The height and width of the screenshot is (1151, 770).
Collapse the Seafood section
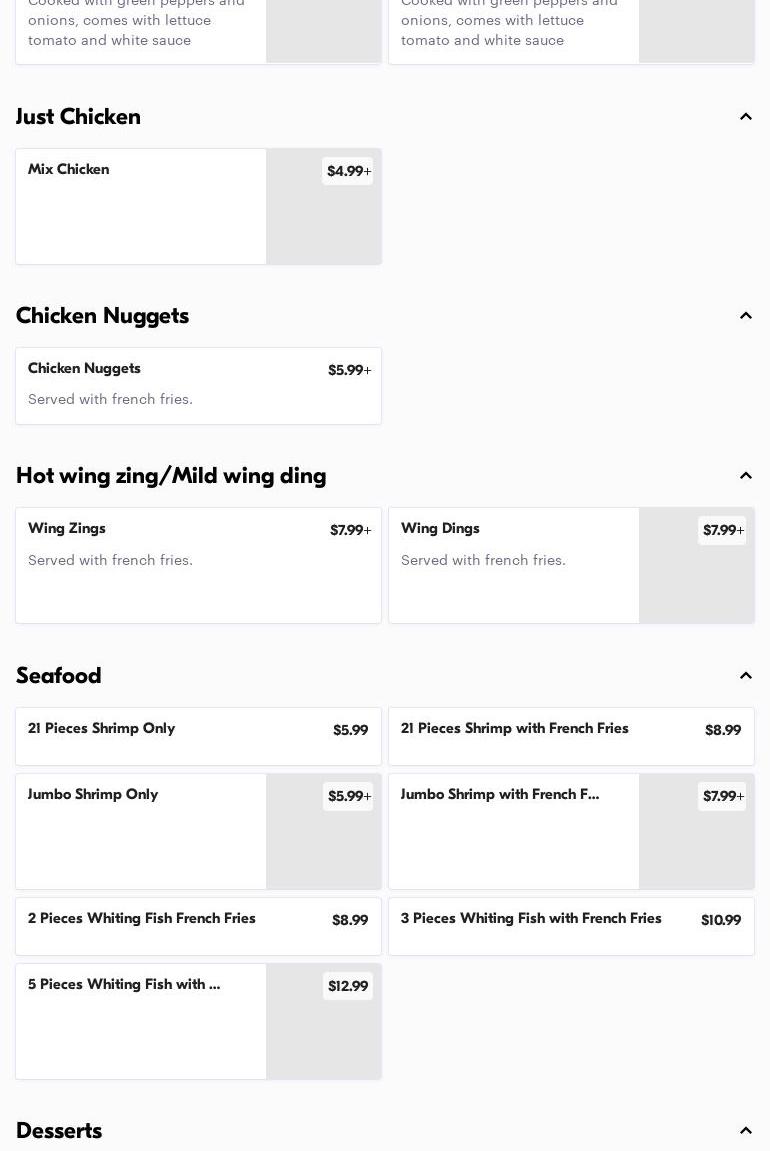[745, 676]
